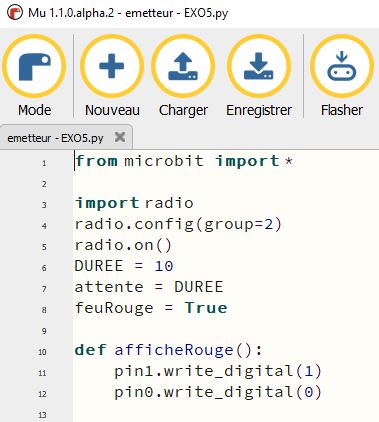The image size is (379, 422).
Task: Click the Mode label text
Action: pos(34,110)
